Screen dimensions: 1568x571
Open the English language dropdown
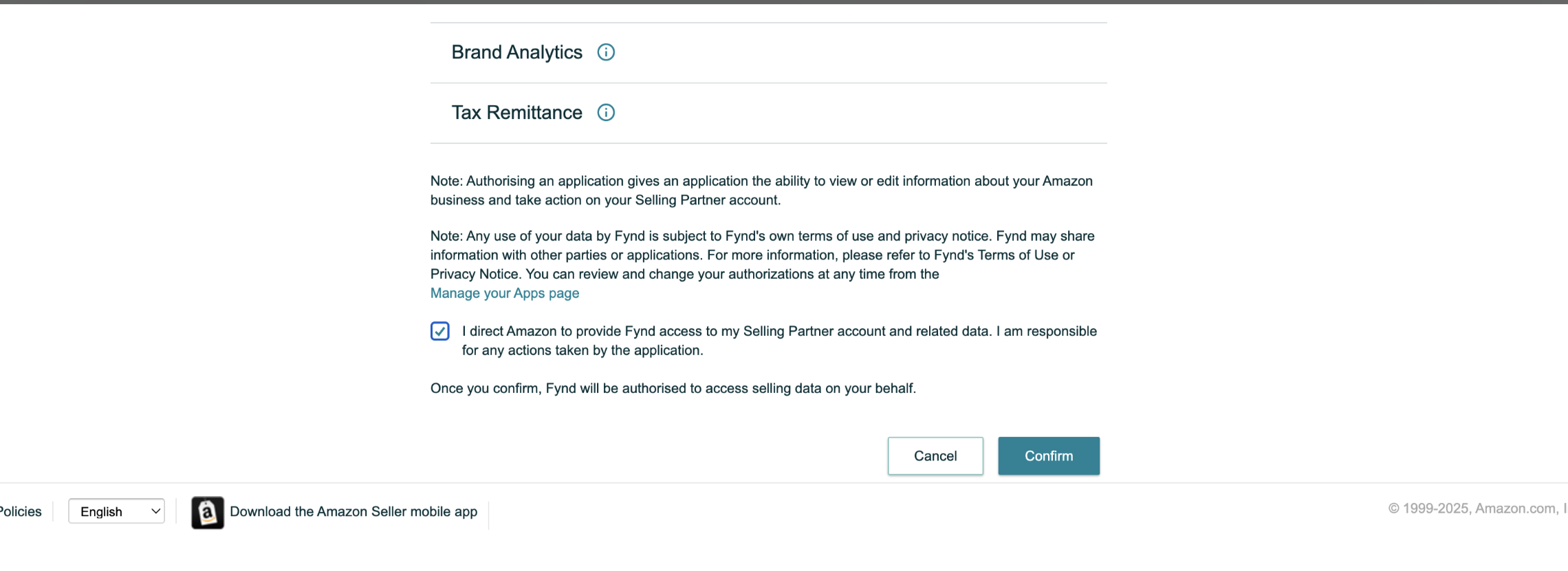[x=116, y=511]
